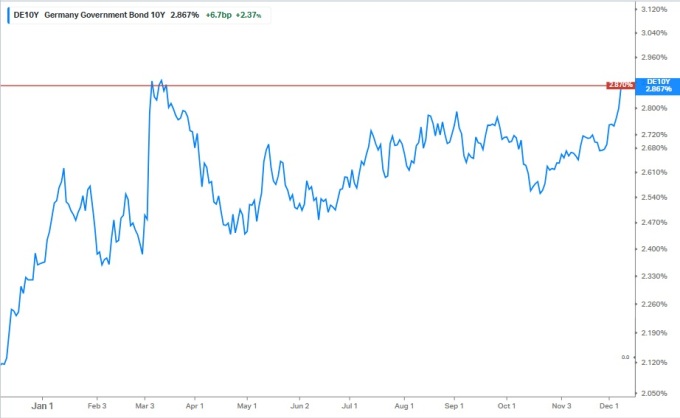Click the red horizontal level line

point(300,86)
